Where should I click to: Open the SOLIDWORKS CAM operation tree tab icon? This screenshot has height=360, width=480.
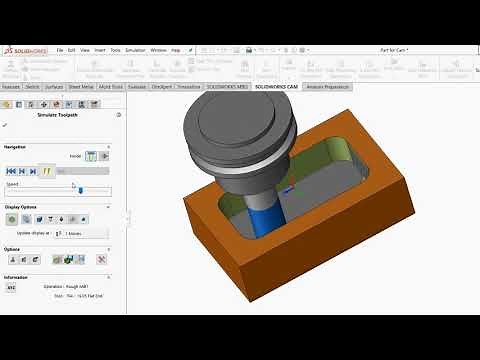(x=81, y=105)
